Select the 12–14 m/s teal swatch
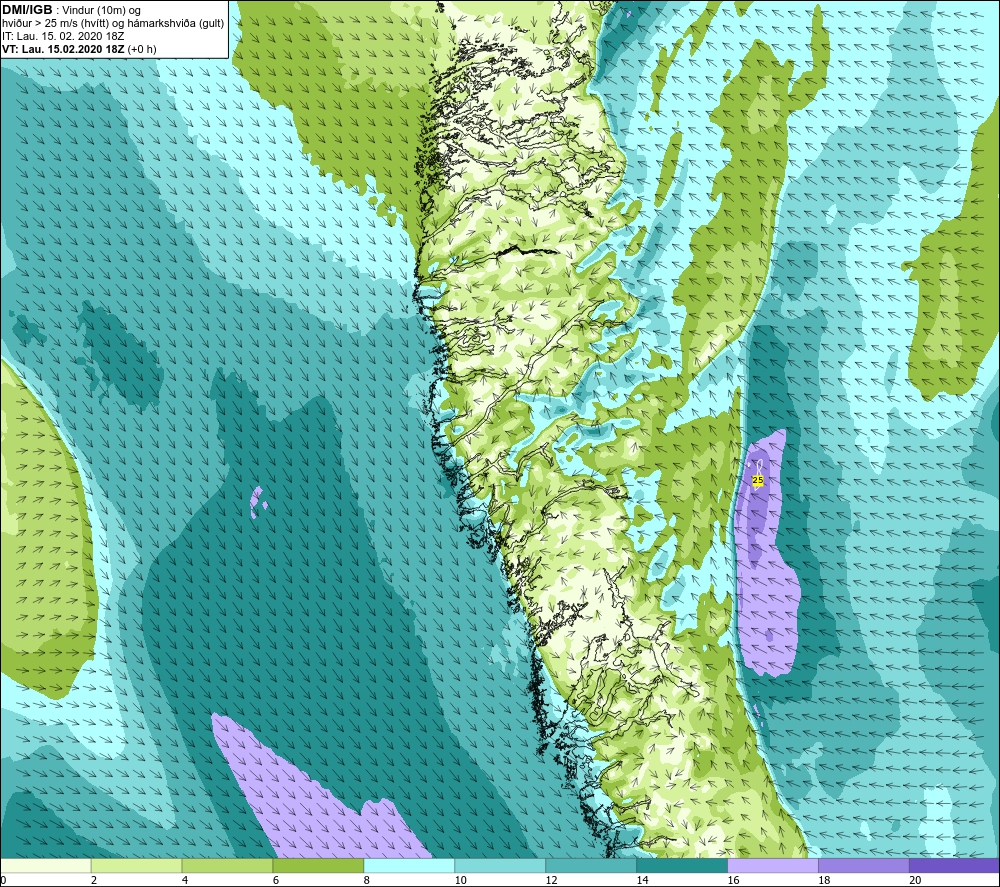This screenshot has width=1000, height=887. click(591, 866)
